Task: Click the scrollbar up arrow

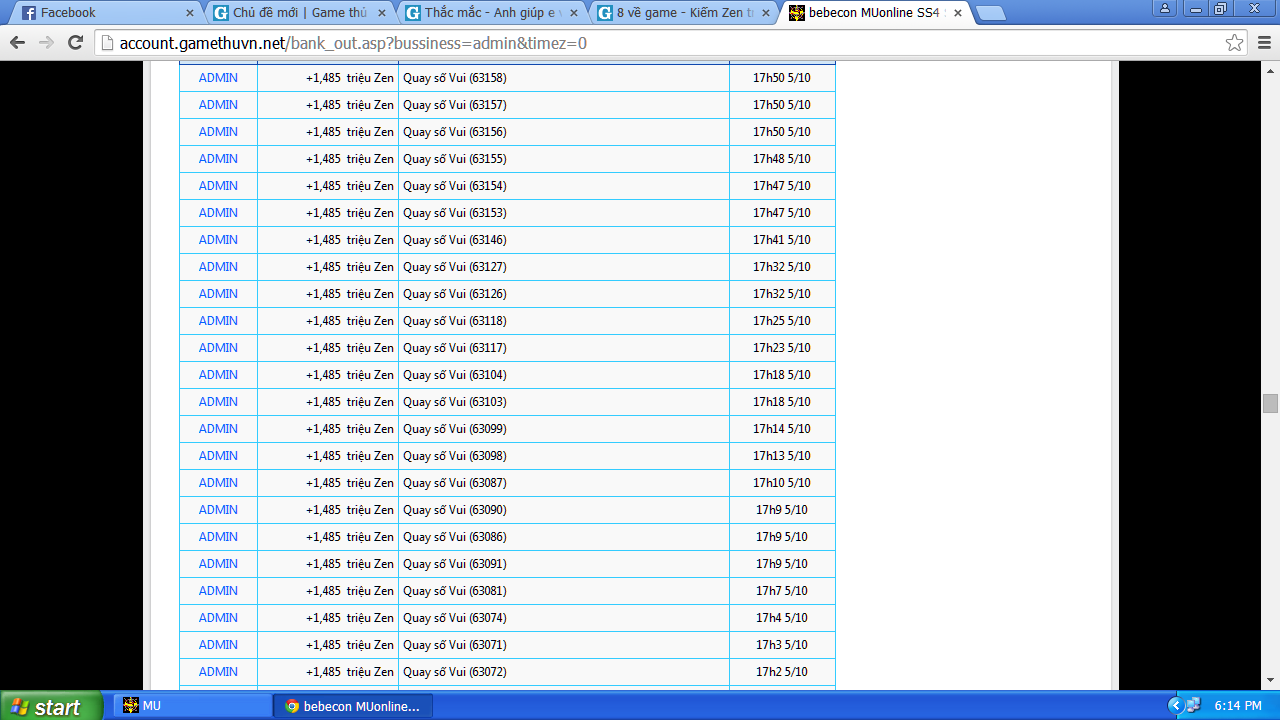Action: (x=1270, y=69)
